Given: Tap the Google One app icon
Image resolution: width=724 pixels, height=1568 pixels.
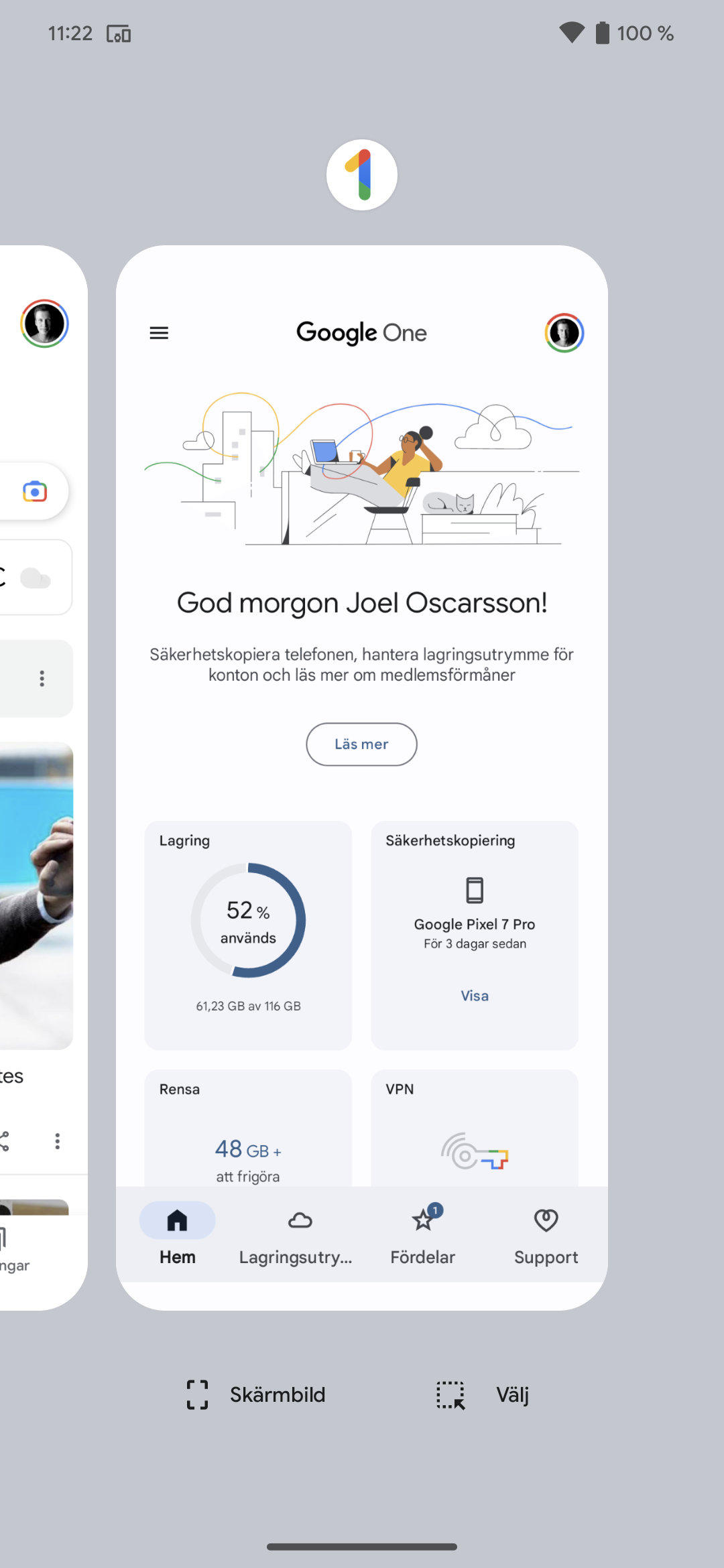Looking at the screenshot, I should (362, 175).
